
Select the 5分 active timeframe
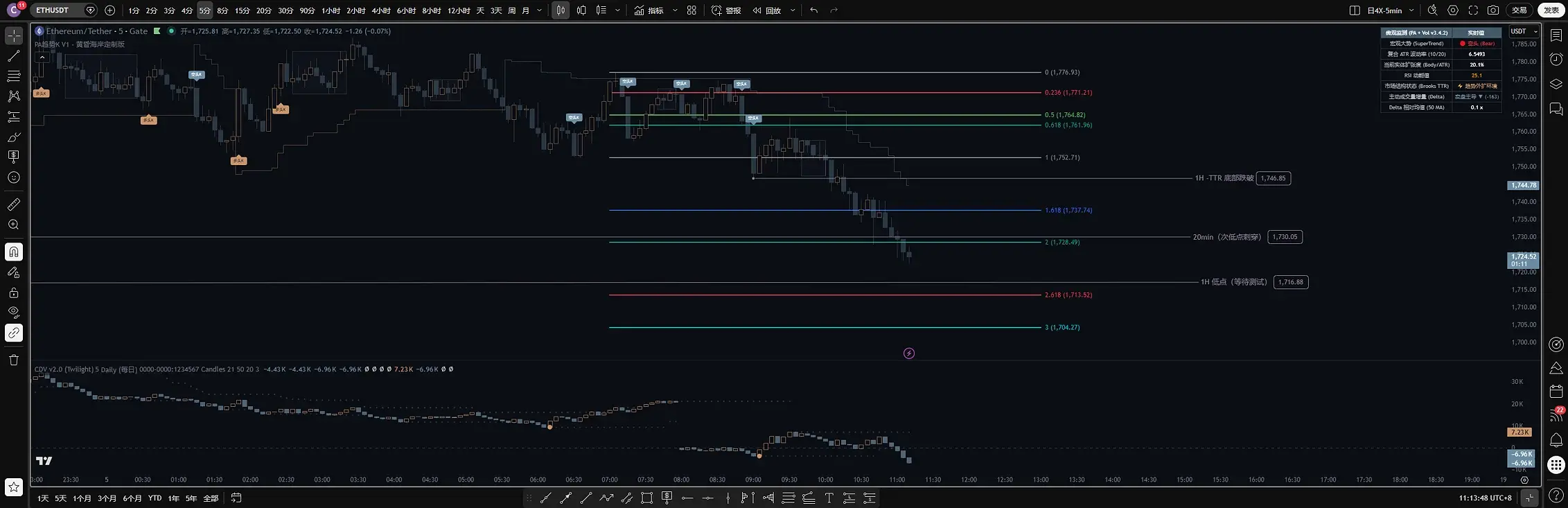pos(204,10)
